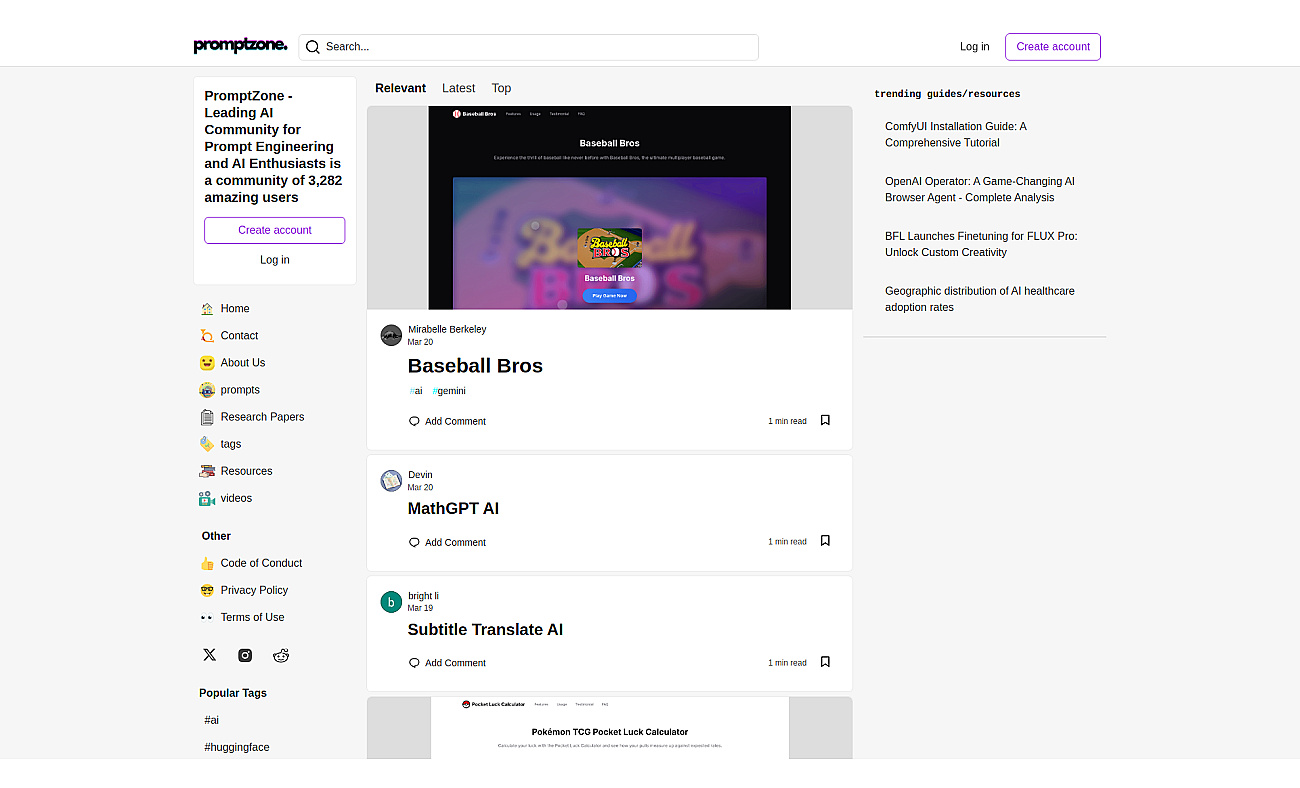Open Geographic distribution of AI healthcare link

(x=980, y=300)
